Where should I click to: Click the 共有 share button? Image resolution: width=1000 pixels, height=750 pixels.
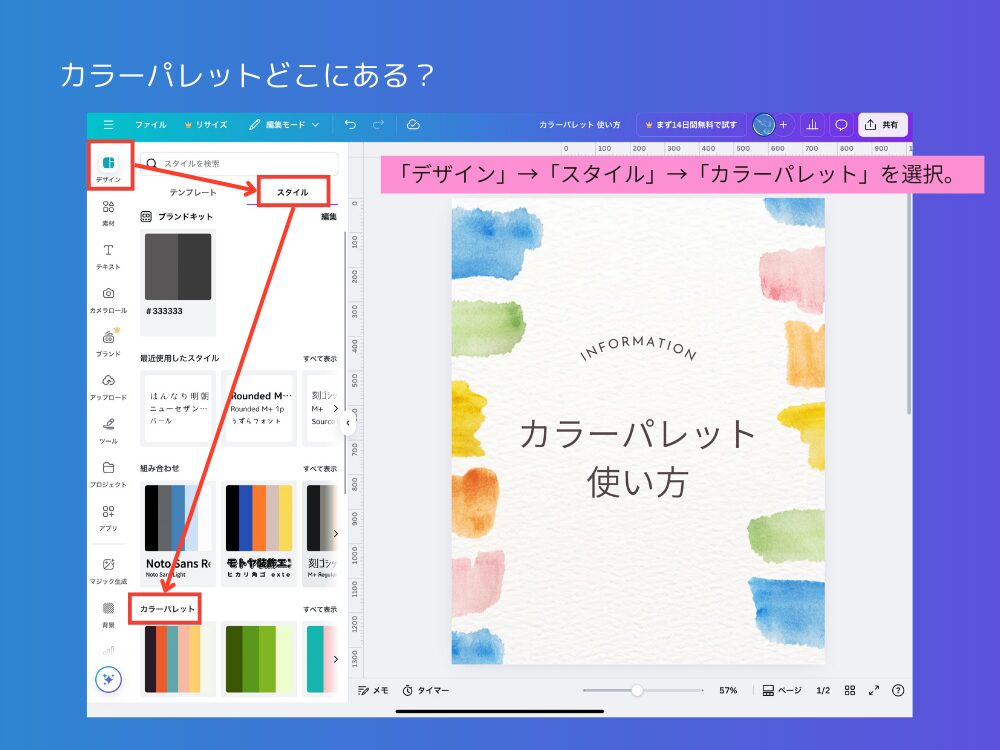(x=881, y=124)
